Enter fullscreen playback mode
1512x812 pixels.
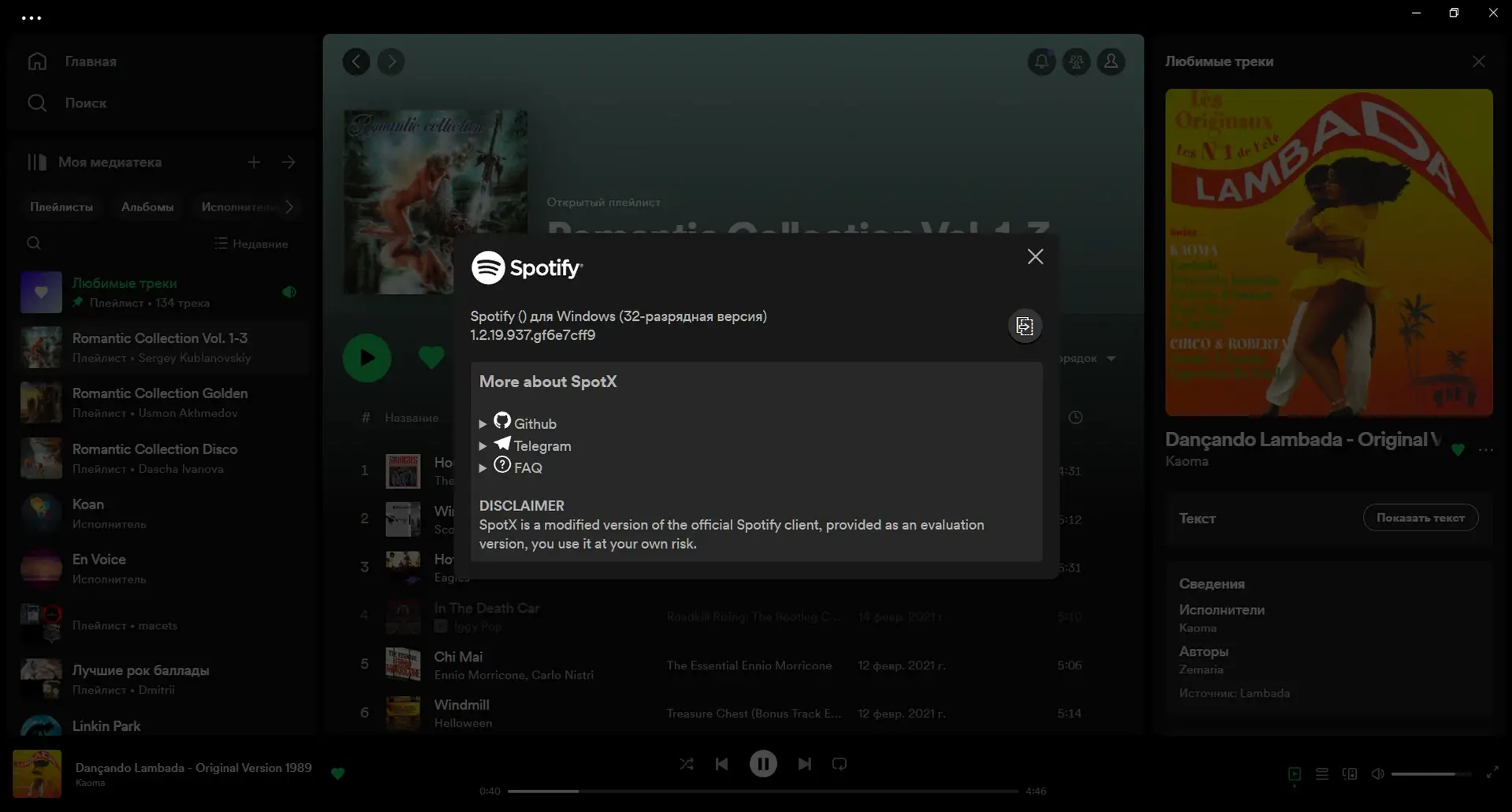point(1493,773)
